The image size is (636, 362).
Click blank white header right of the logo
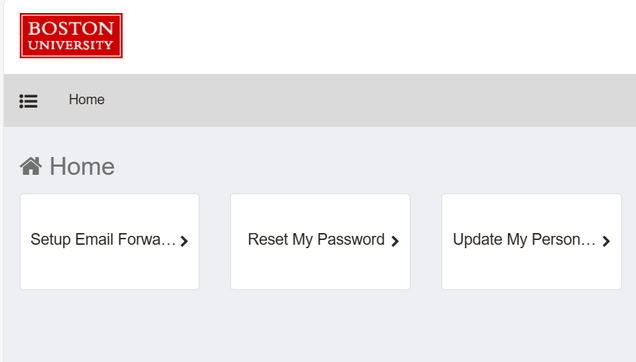(x=377, y=37)
